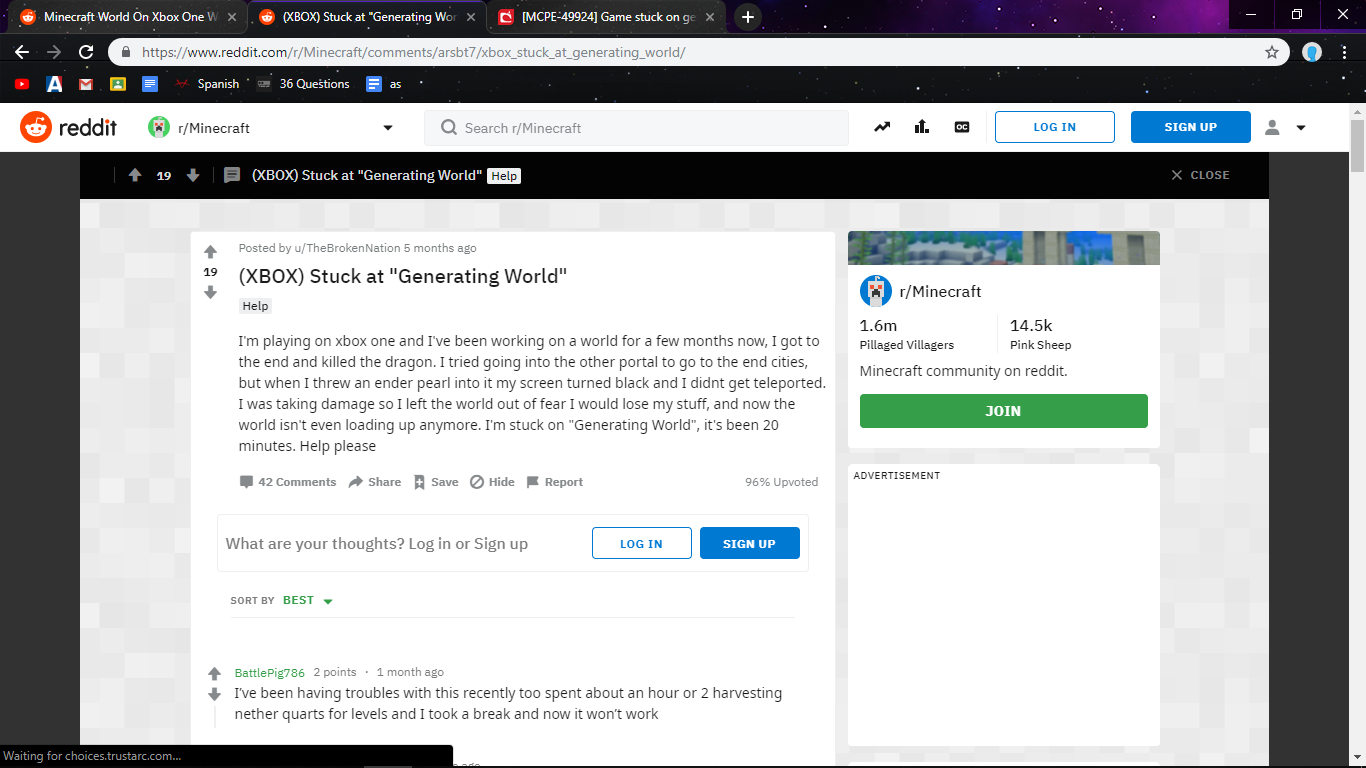Image resolution: width=1366 pixels, height=768 pixels.
Task: Share the post
Action: [x=375, y=482]
